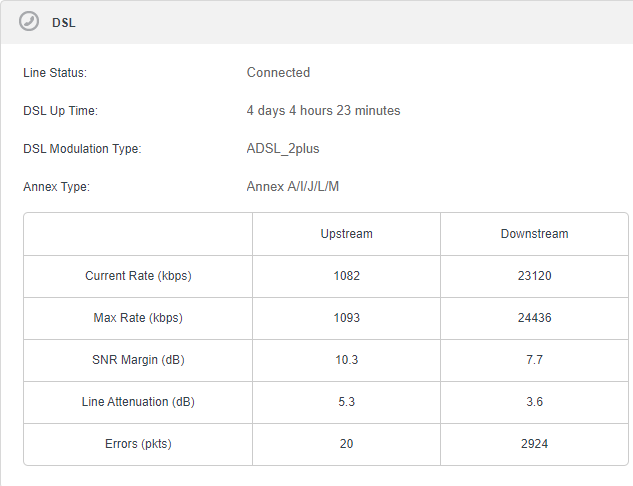Click the Annex A/I/J/L/M value

(x=293, y=186)
